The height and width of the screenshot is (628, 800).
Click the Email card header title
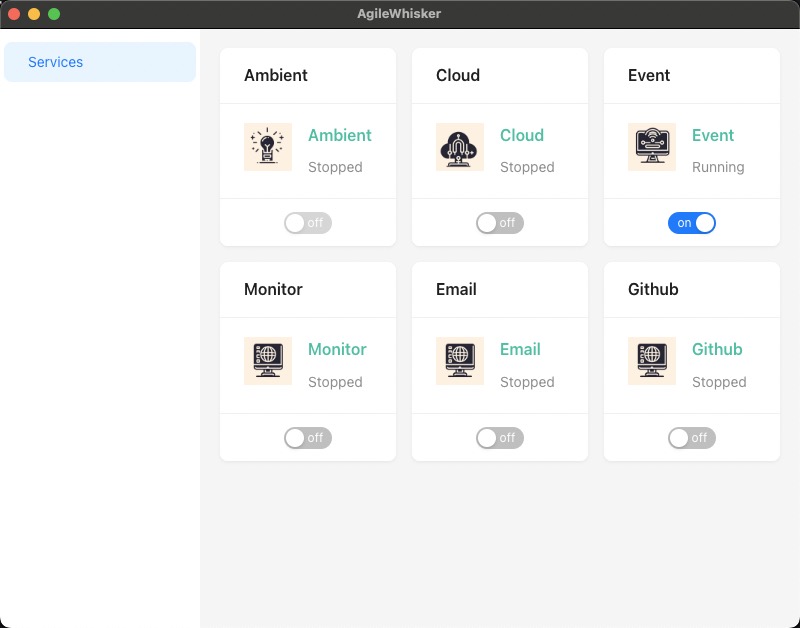[456, 289]
